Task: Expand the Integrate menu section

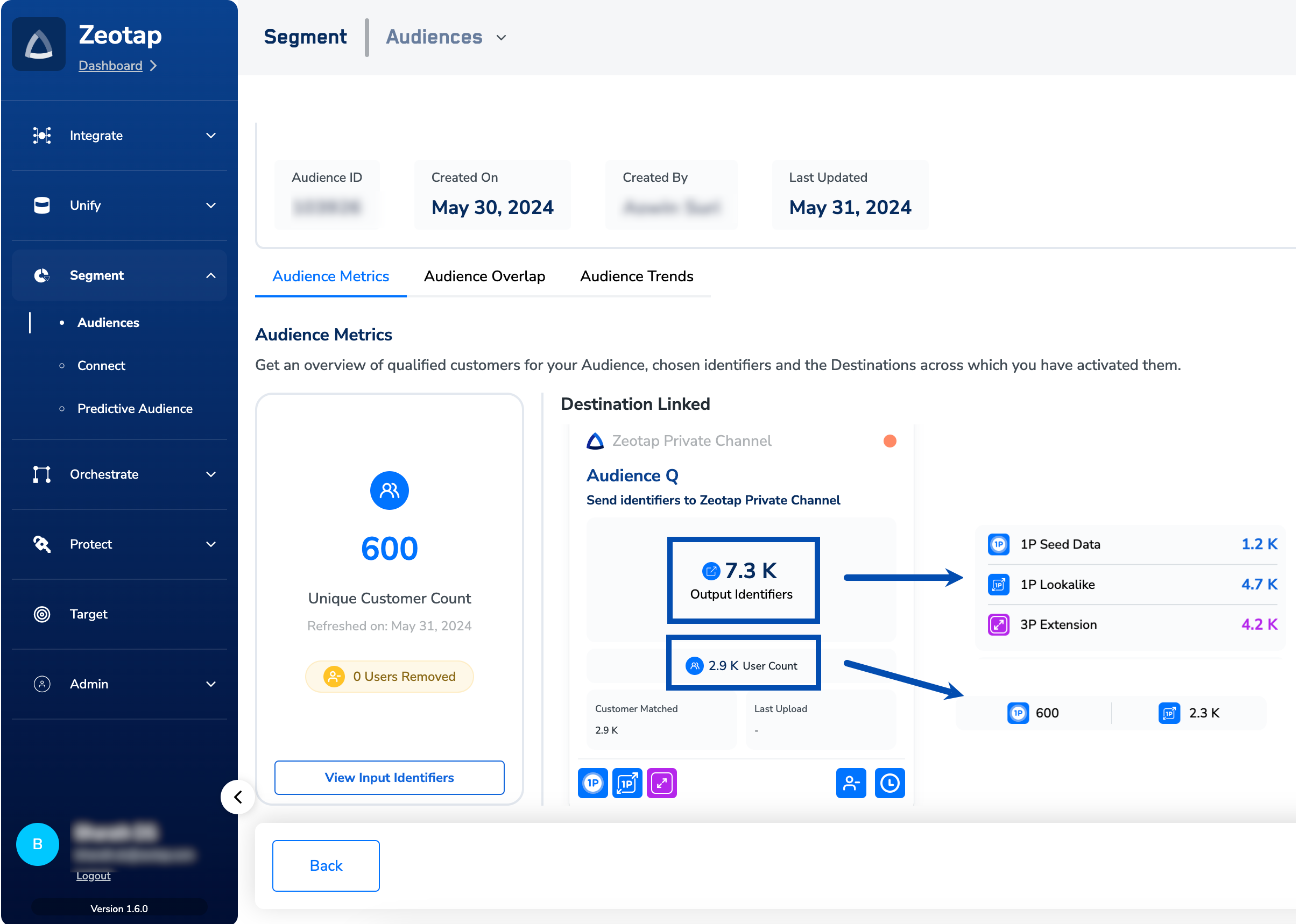Action: tap(210, 136)
